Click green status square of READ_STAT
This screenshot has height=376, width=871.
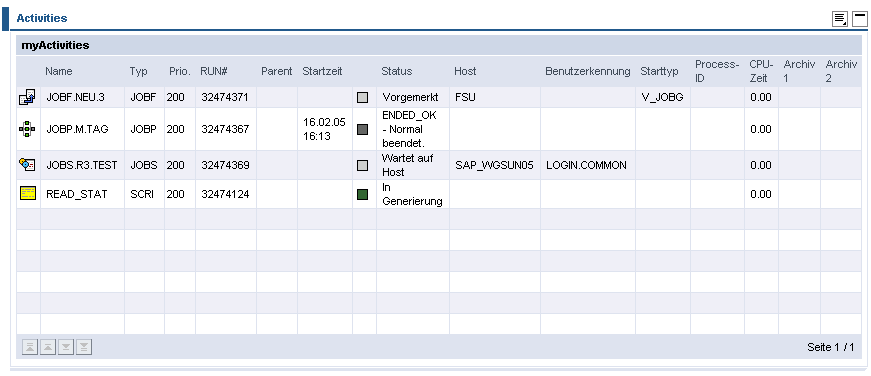click(362, 194)
